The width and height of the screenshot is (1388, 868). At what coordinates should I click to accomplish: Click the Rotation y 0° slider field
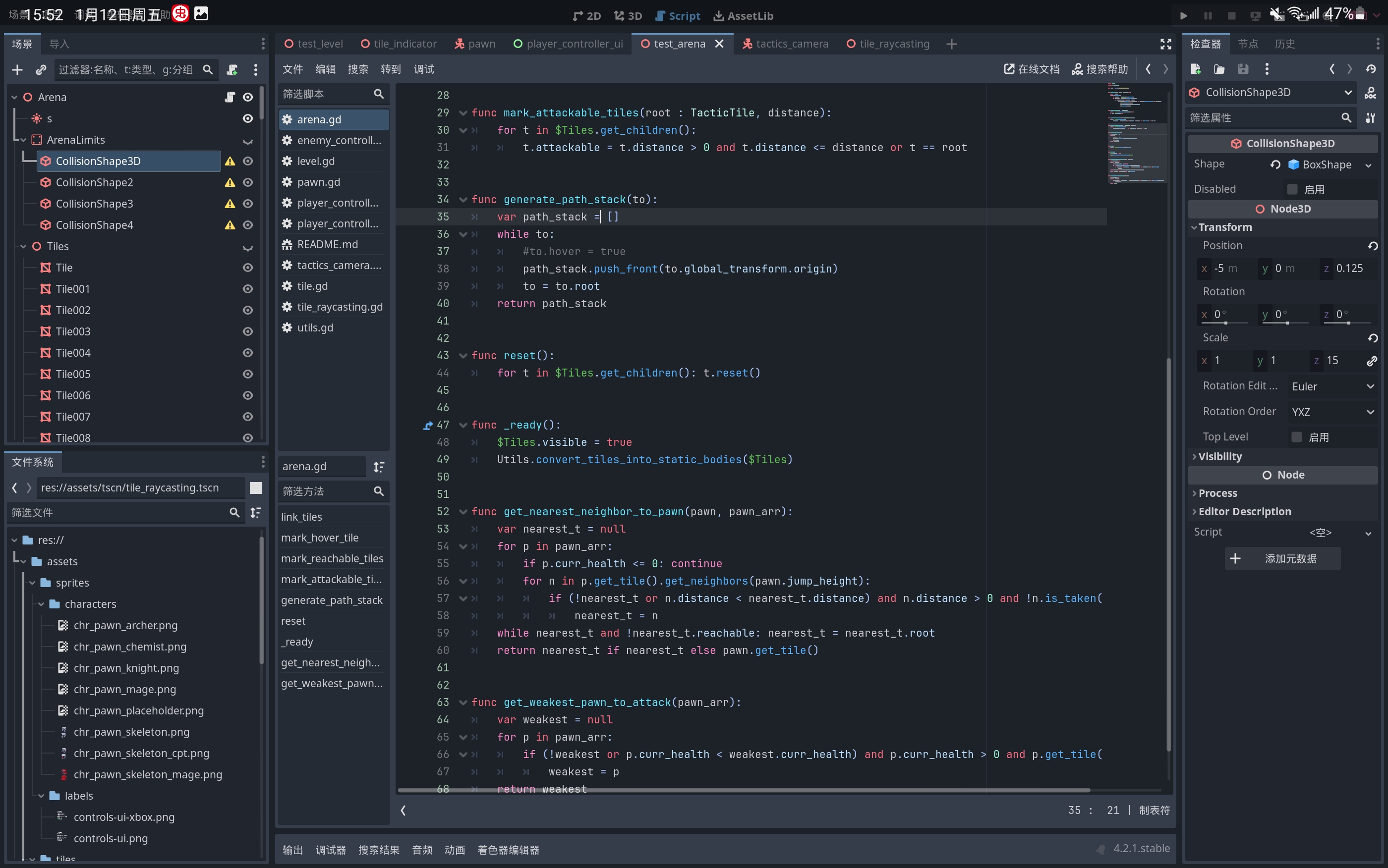click(1285, 315)
